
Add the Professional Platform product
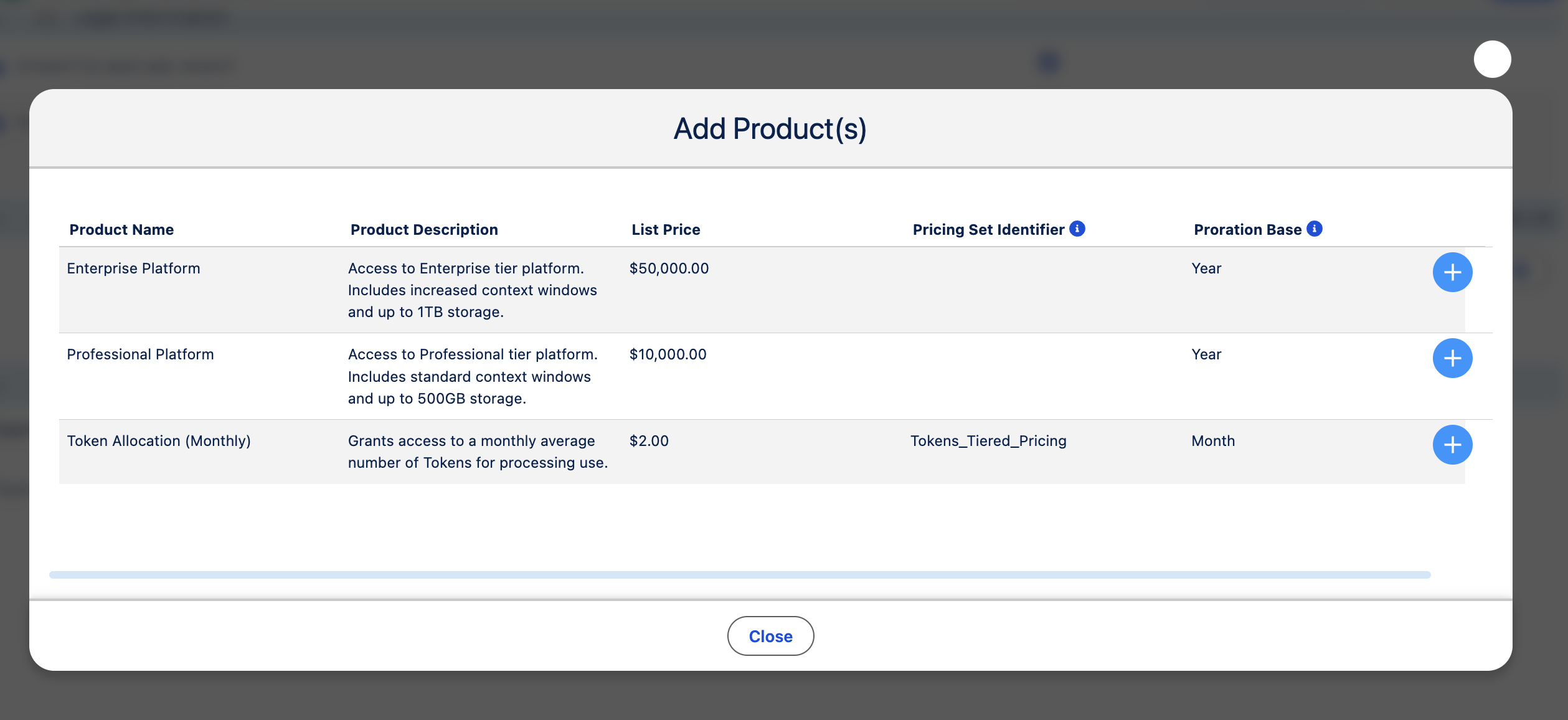1452,358
